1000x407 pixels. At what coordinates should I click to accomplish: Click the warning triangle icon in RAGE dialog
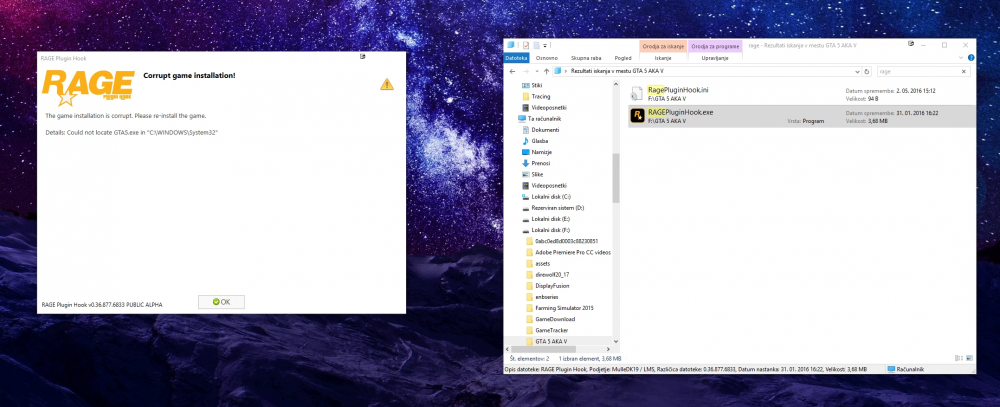click(x=386, y=84)
